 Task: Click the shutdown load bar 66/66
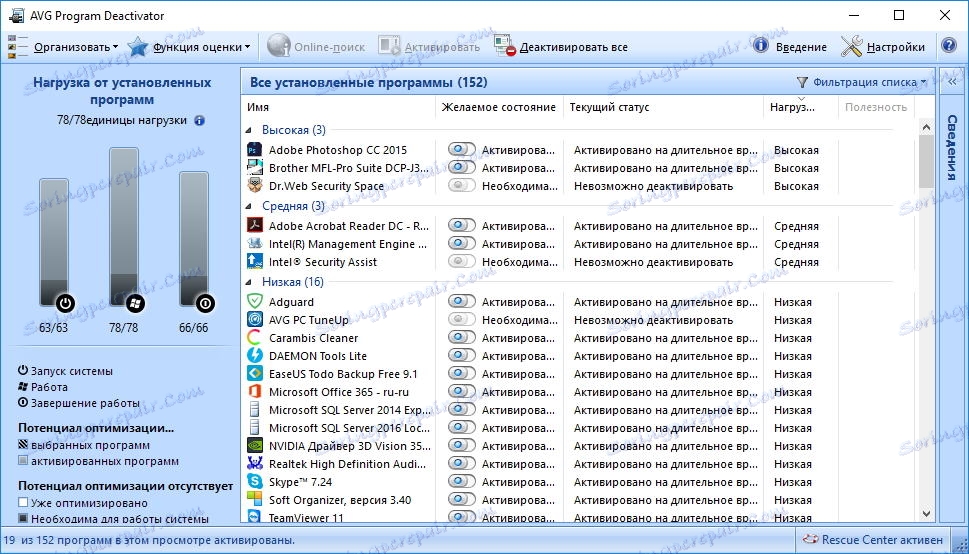click(x=194, y=239)
